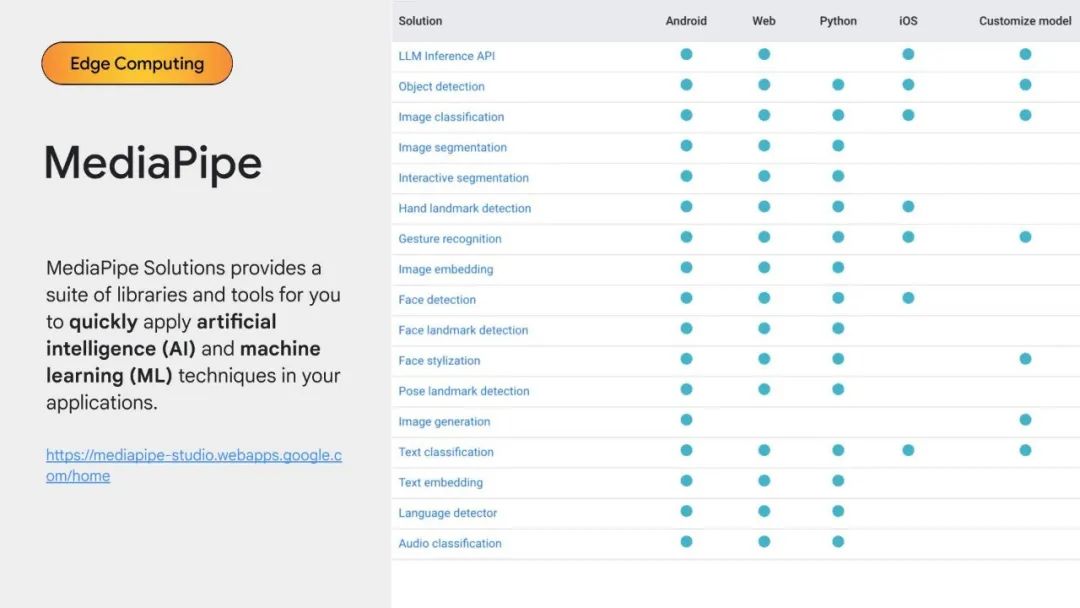Click the Android column header
The height and width of the screenshot is (608, 1080).
tap(686, 21)
